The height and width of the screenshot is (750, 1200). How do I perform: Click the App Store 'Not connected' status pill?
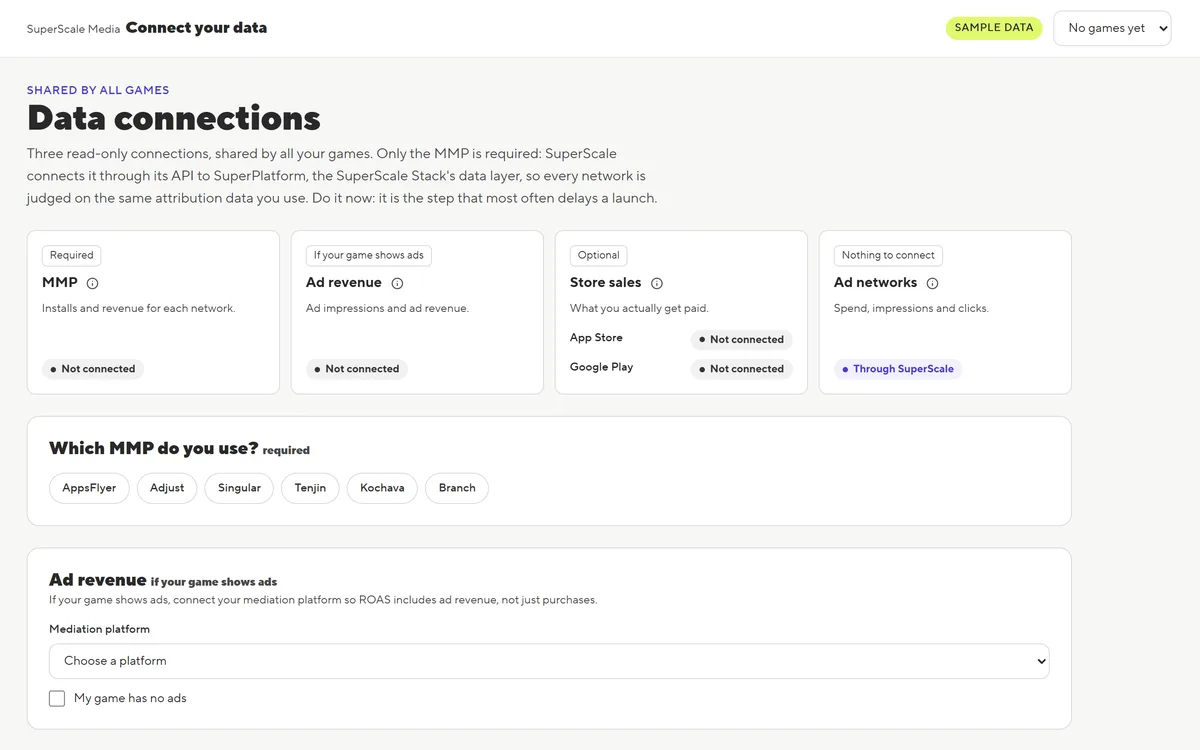click(742, 340)
